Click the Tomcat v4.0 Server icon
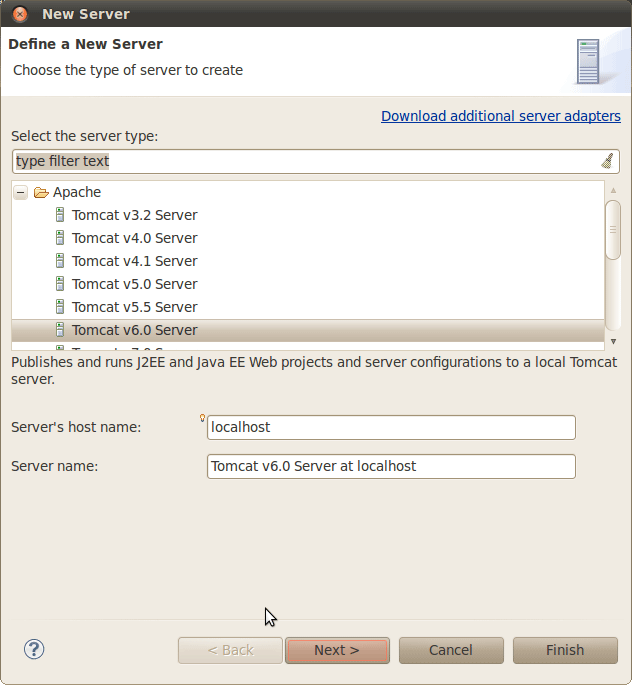 point(60,238)
